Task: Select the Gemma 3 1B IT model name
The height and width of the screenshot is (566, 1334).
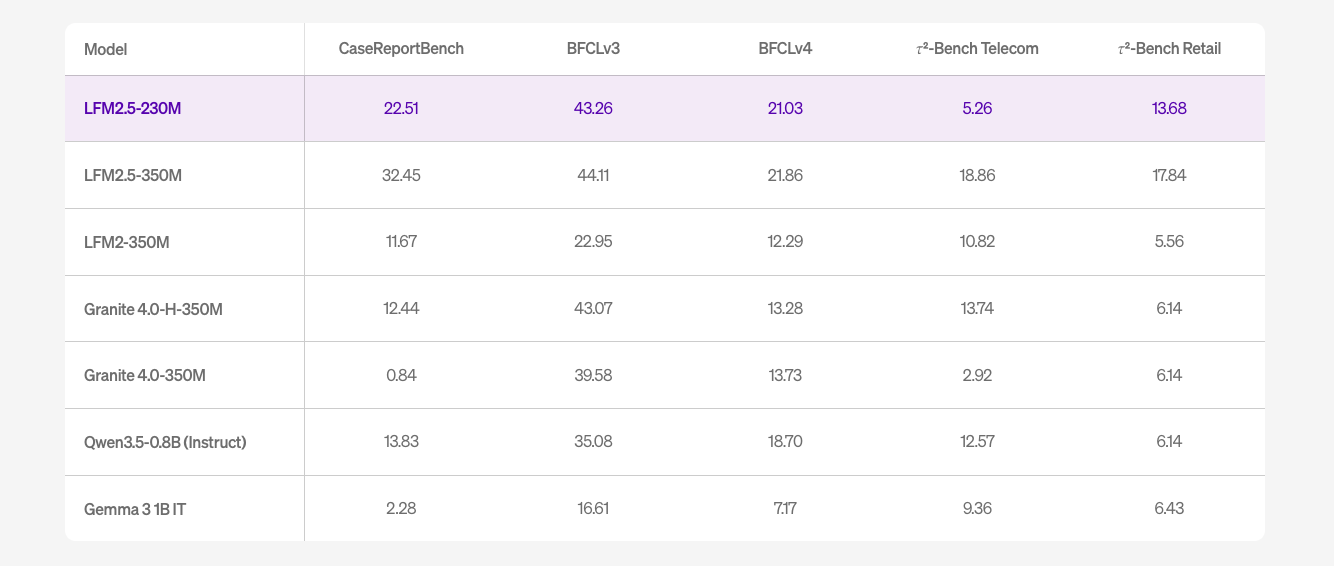Action: [x=135, y=509]
